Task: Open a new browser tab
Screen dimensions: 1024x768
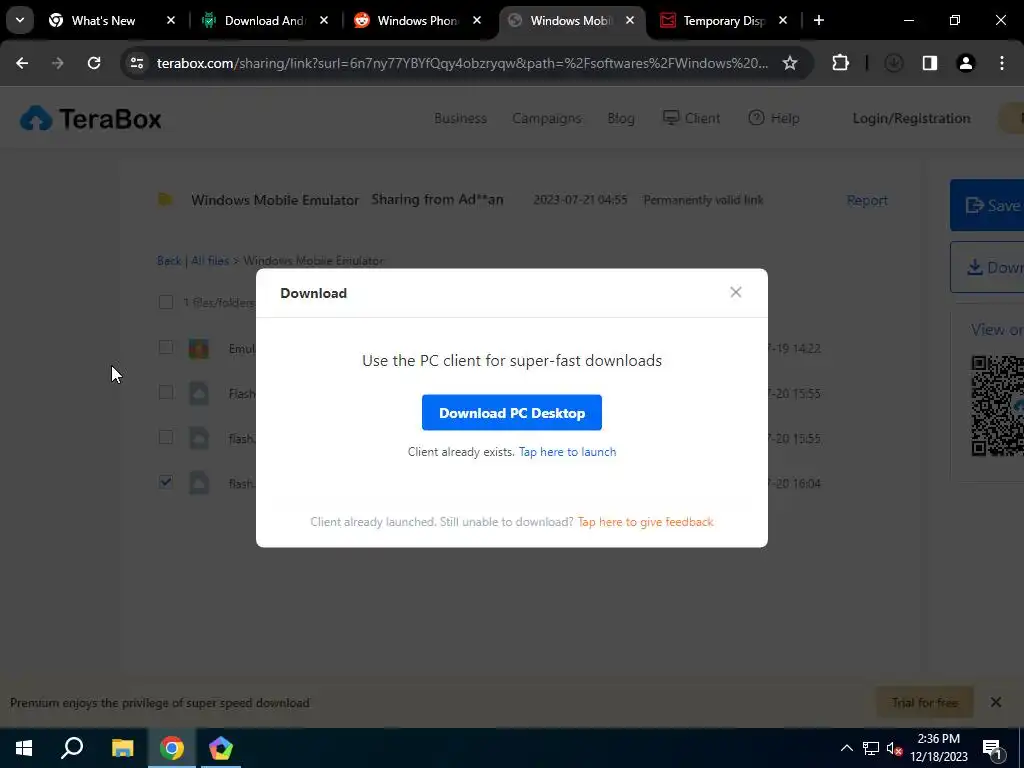Action: (818, 21)
